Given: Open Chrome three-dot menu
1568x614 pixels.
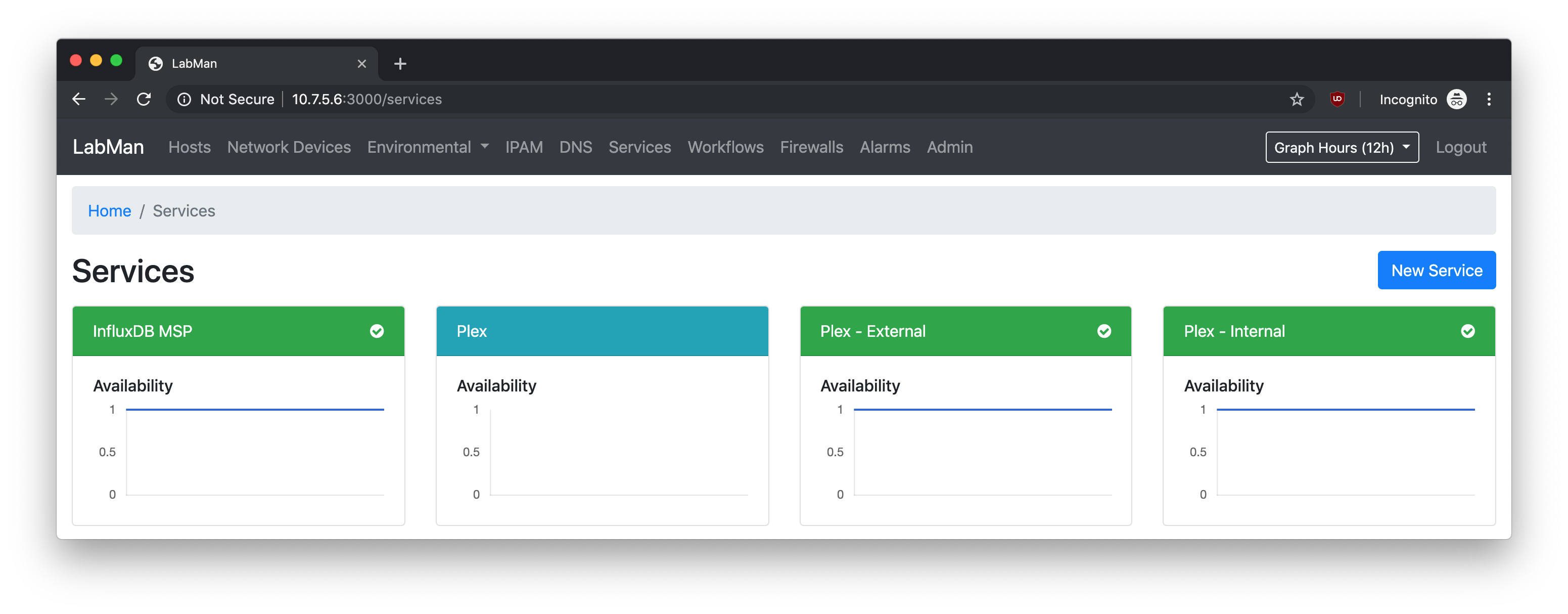Looking at the screenshot, I should point(1489,99).
